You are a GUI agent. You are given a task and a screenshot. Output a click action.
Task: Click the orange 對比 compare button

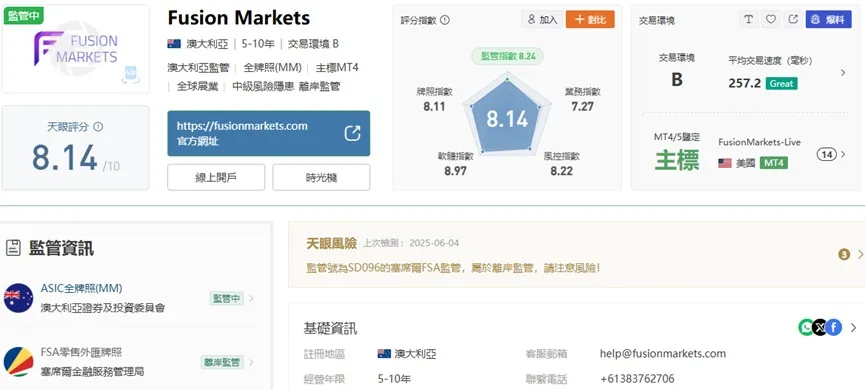click(590, 20)
